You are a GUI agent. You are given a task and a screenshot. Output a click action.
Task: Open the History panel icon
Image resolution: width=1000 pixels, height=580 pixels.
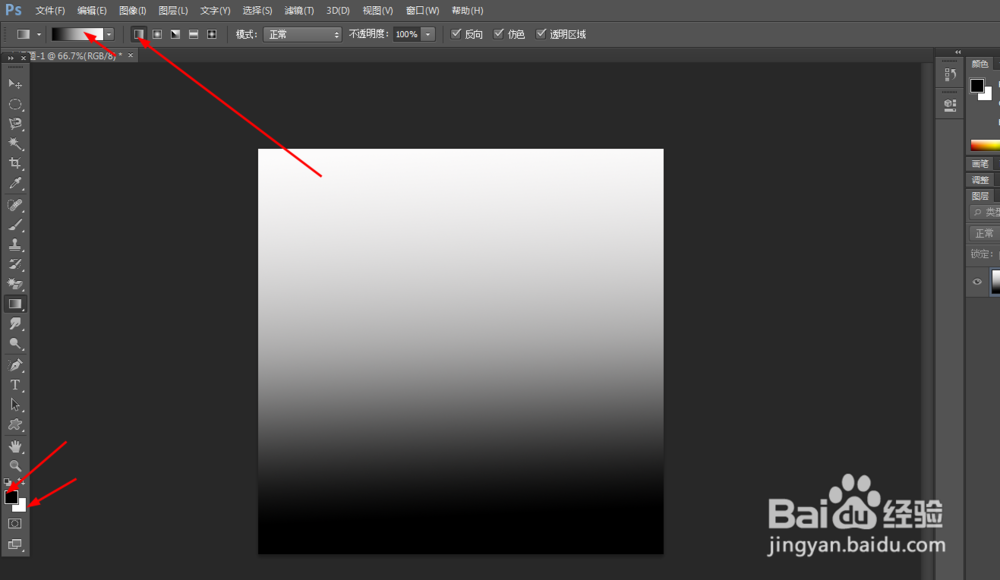(950, 75)
